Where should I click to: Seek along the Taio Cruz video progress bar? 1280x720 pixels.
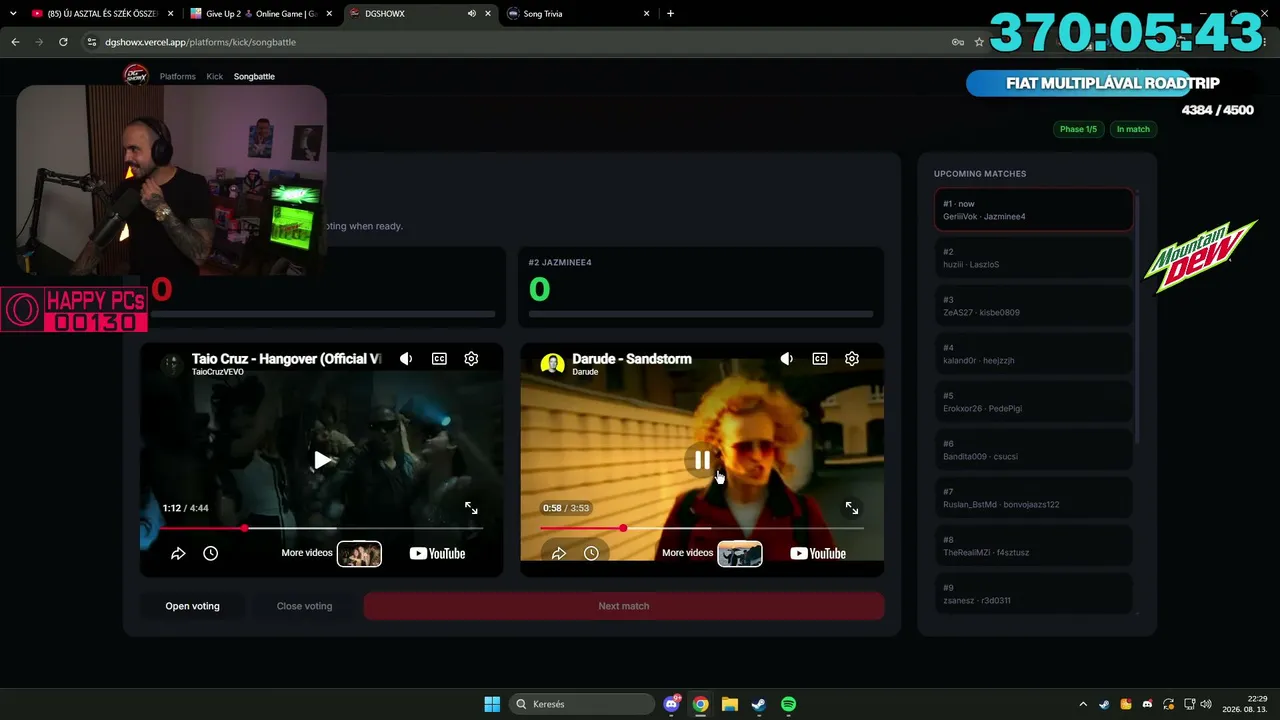click(321, 528)
